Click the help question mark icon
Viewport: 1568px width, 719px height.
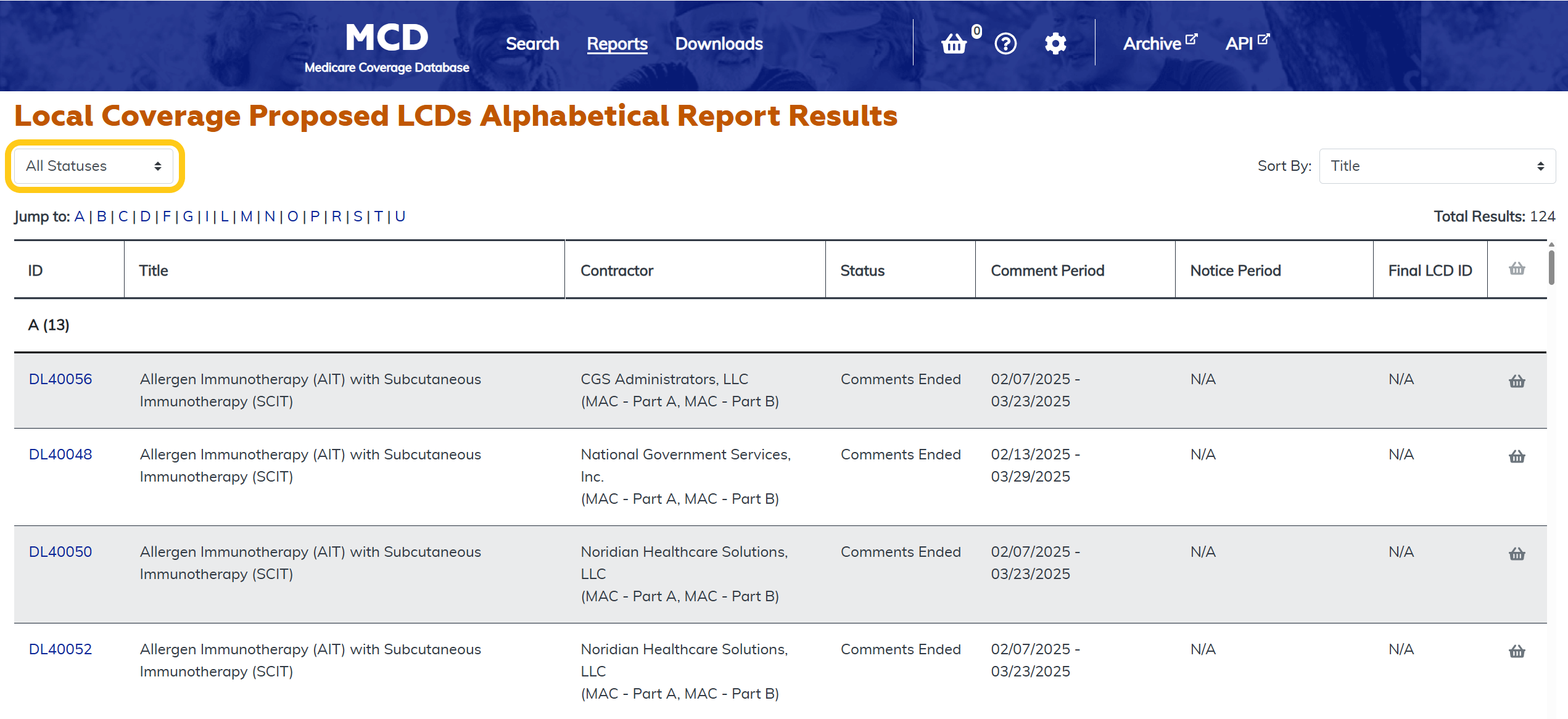tap(1005, 44)
